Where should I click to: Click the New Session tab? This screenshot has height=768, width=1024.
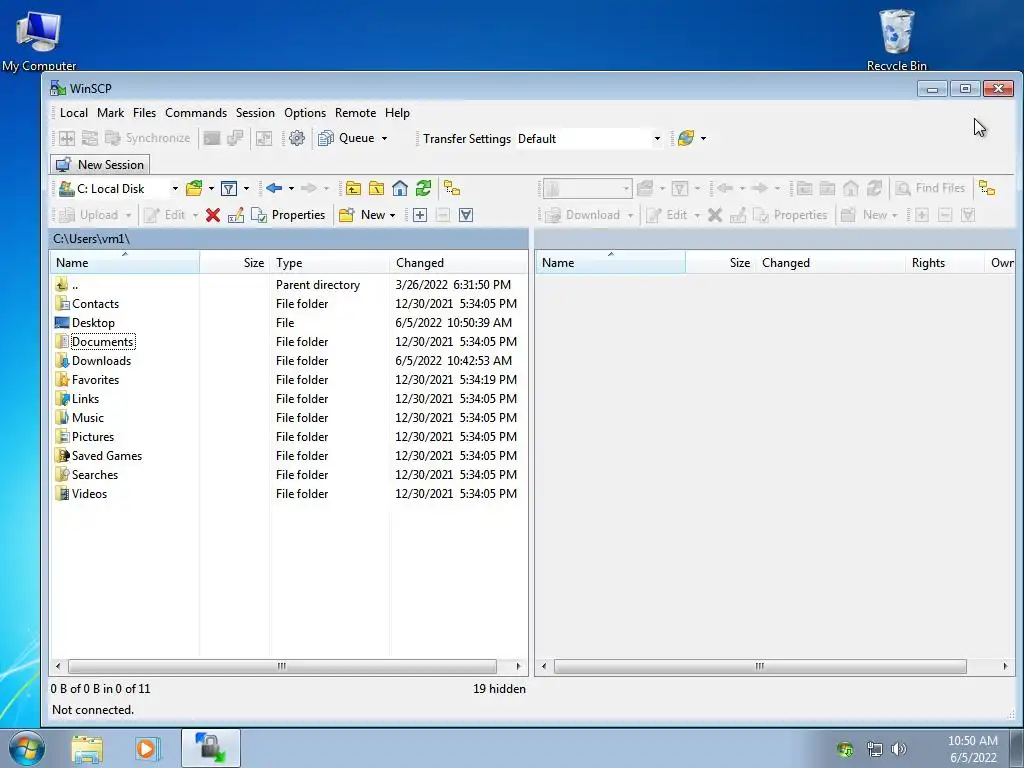(x=100, y=165)
